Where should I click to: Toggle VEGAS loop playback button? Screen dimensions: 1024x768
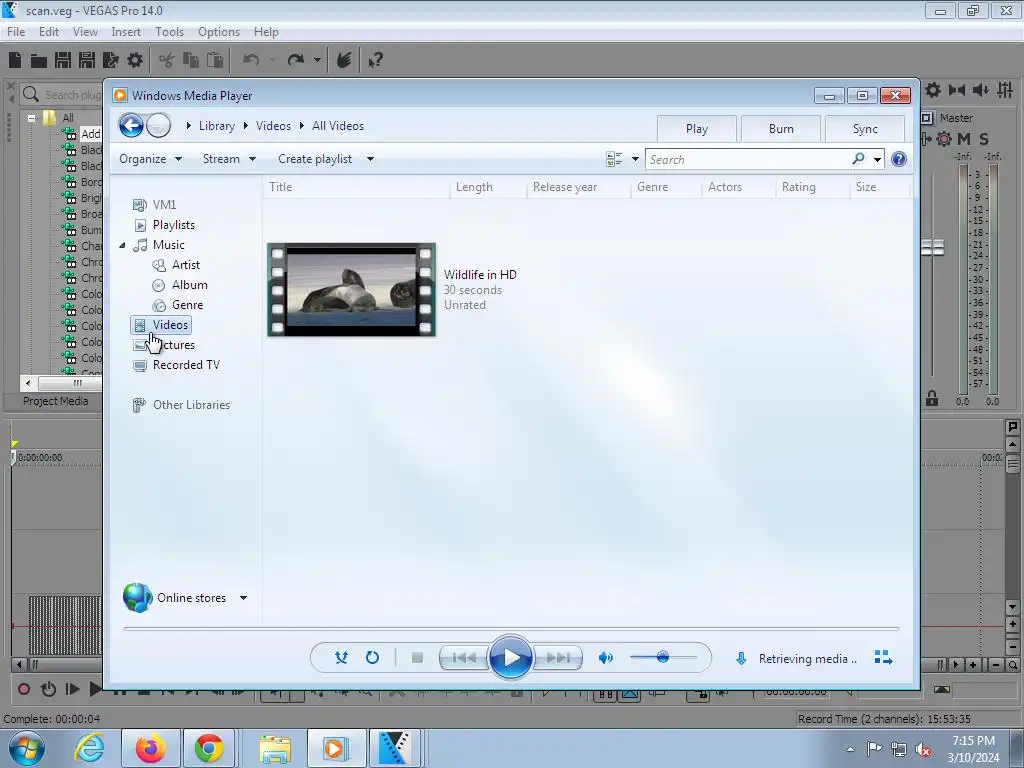(48, 689)
